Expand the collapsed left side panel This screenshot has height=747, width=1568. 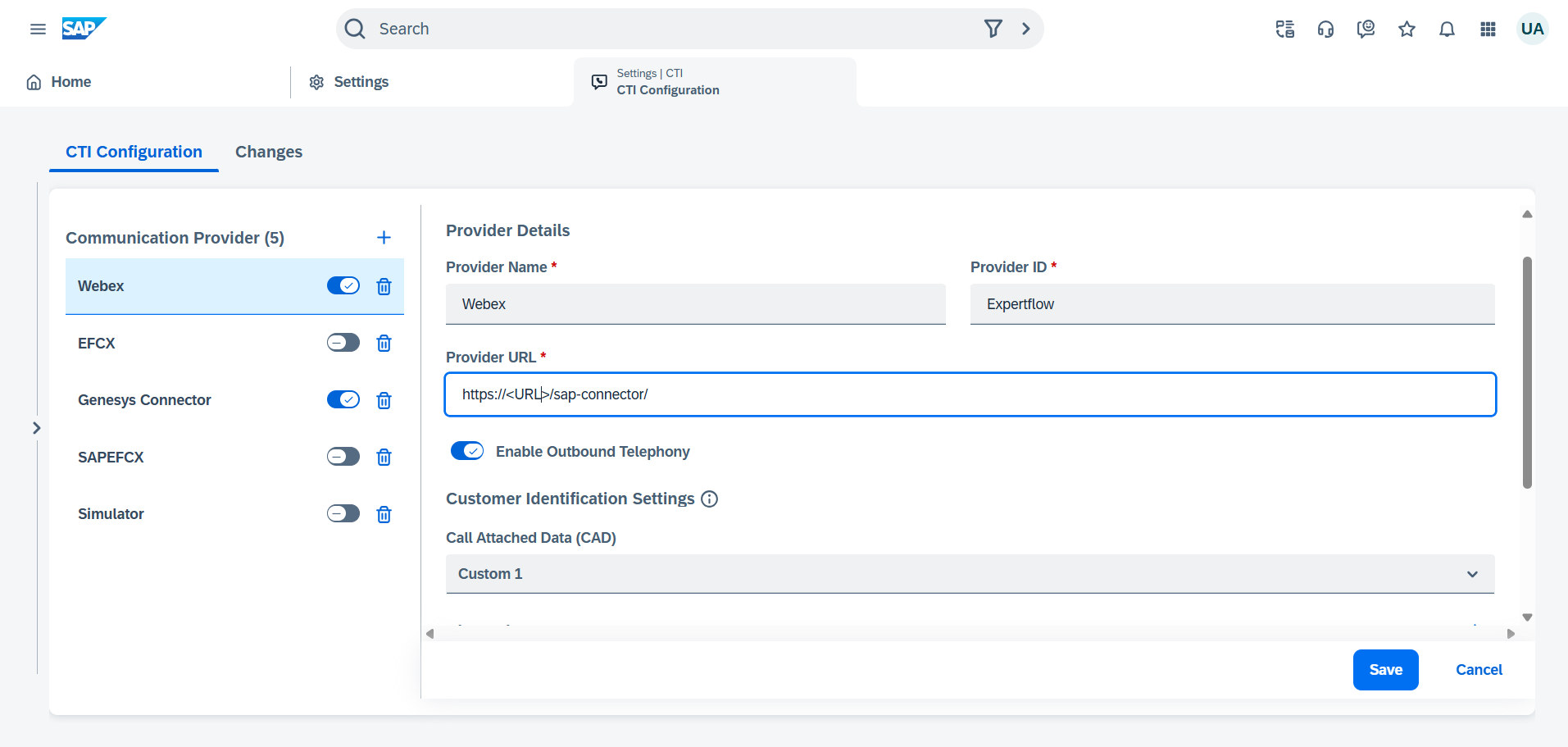(x=36, y=428)
